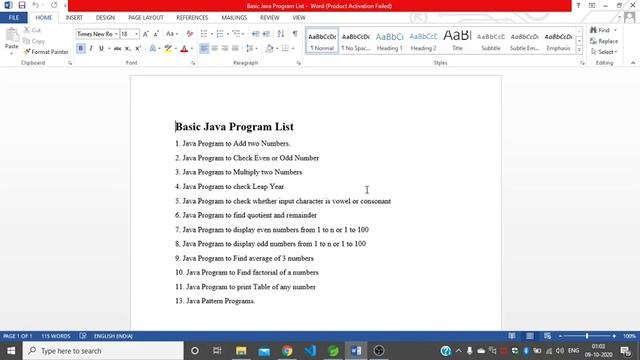Click the Cut command

32,30
